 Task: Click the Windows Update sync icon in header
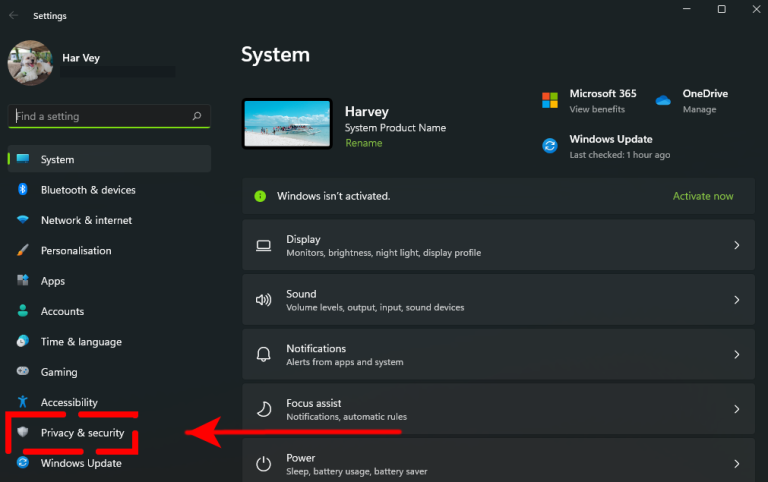550,145
